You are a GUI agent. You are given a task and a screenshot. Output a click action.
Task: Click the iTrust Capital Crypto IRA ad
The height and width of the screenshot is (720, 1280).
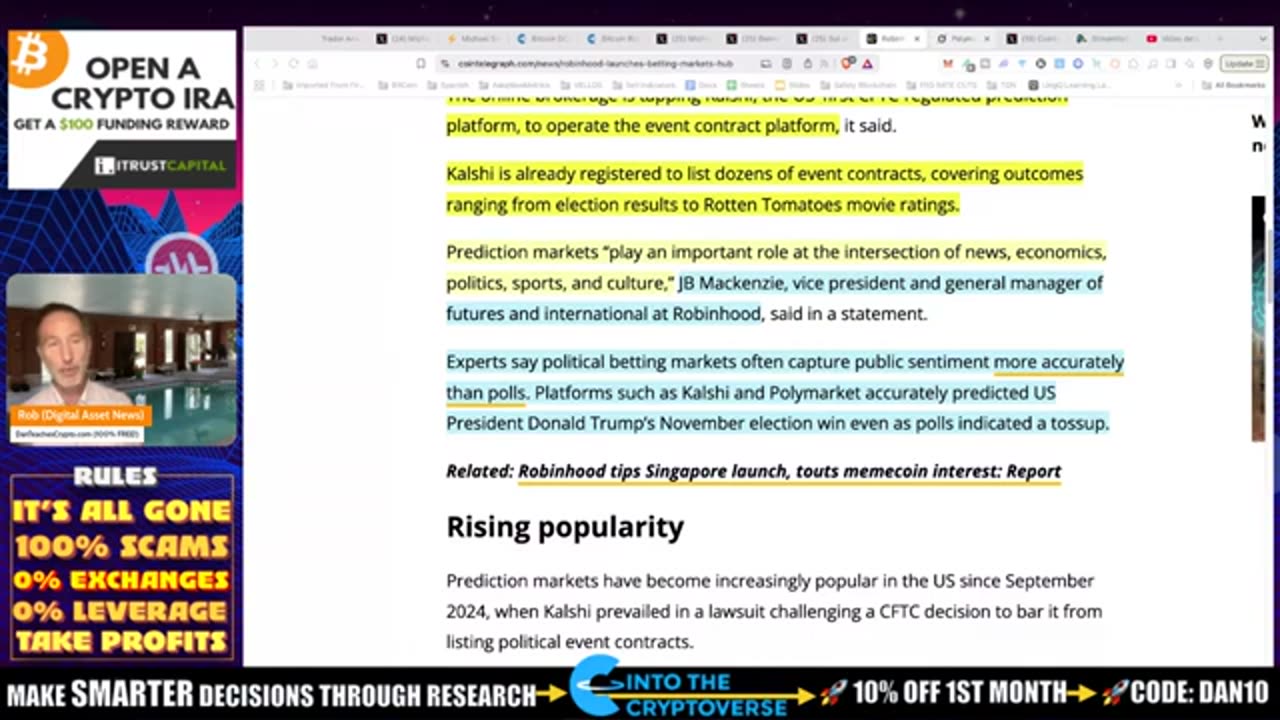pos(122,109)
